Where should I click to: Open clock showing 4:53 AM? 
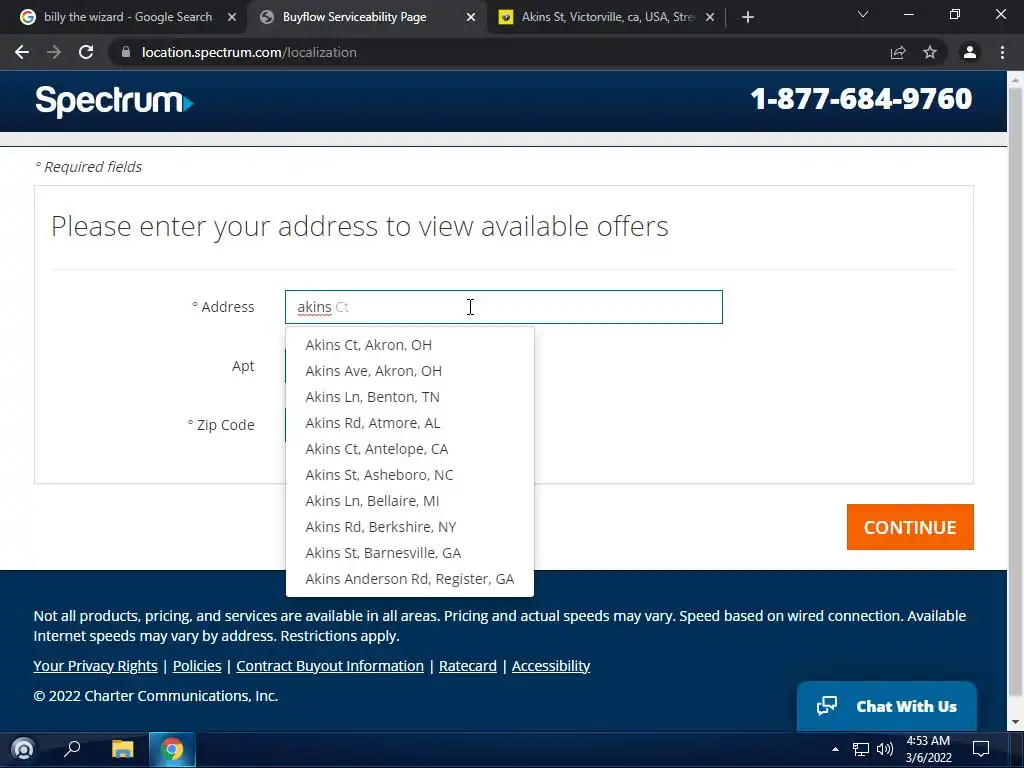point(928,749)
